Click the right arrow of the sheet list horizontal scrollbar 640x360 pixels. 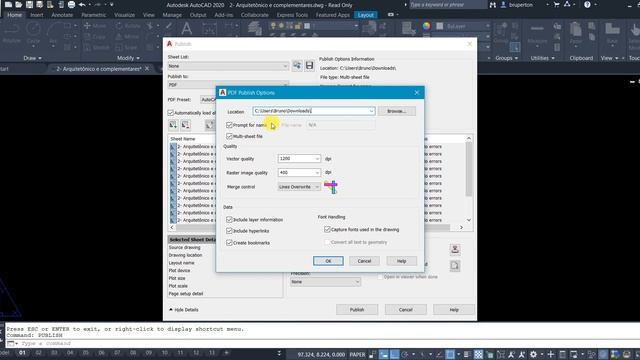pyautogui.click(x=461, y=227)
